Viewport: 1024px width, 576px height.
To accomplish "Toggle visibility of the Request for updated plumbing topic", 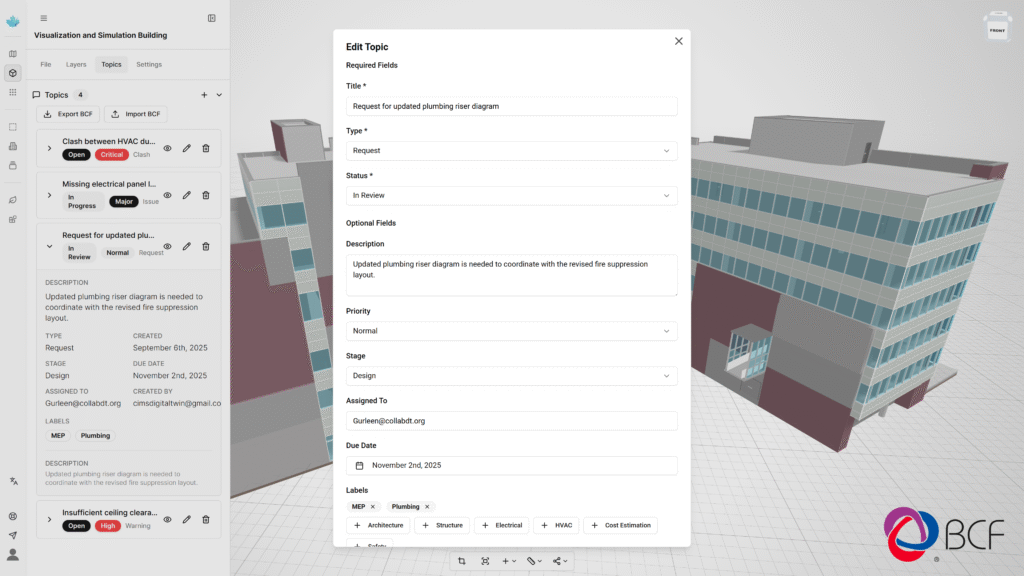I will pyautogui.click(x=167, y=245).
